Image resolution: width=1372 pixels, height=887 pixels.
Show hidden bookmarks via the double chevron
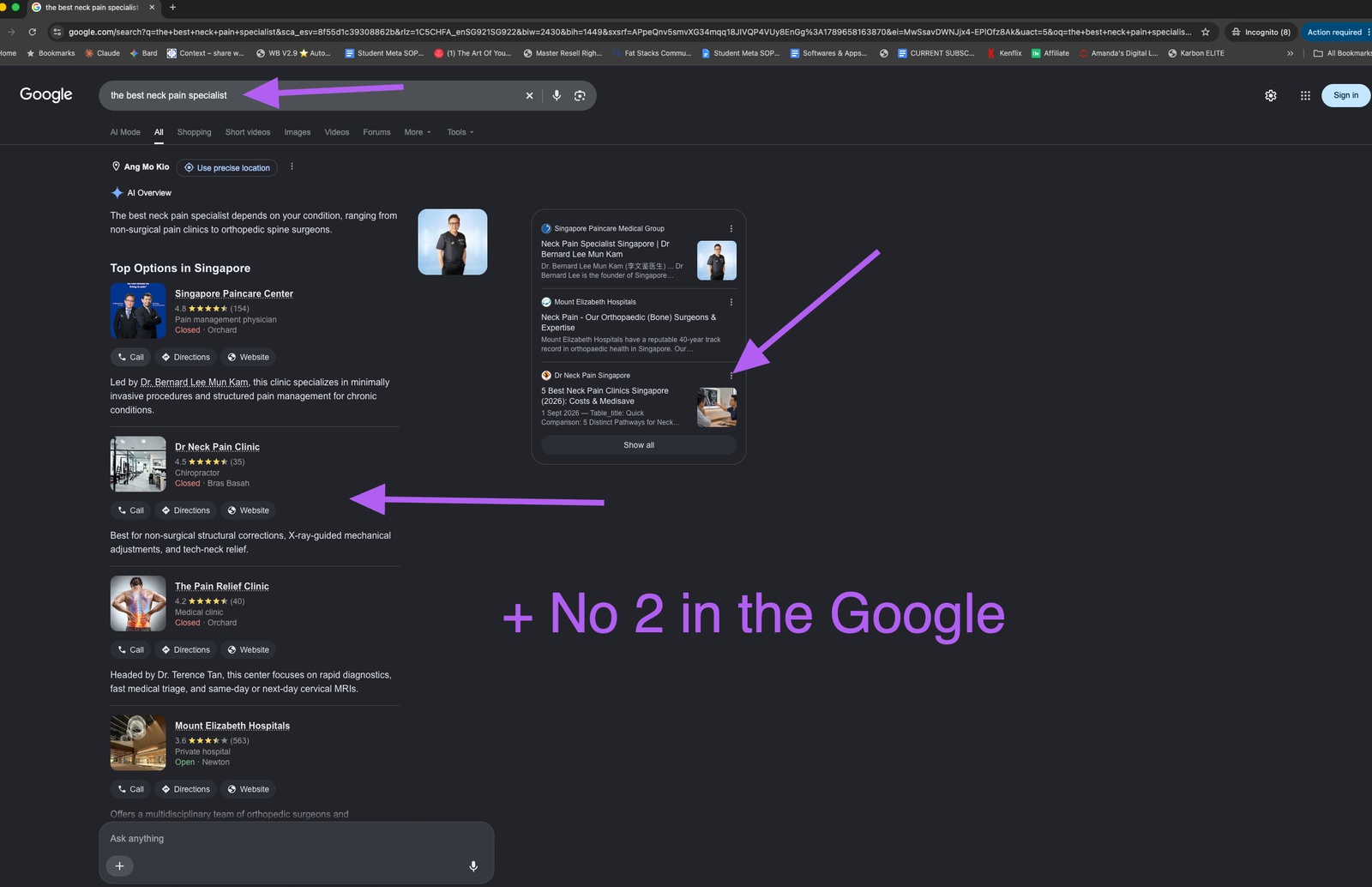pyautogui.click(x=1290, y=53)
